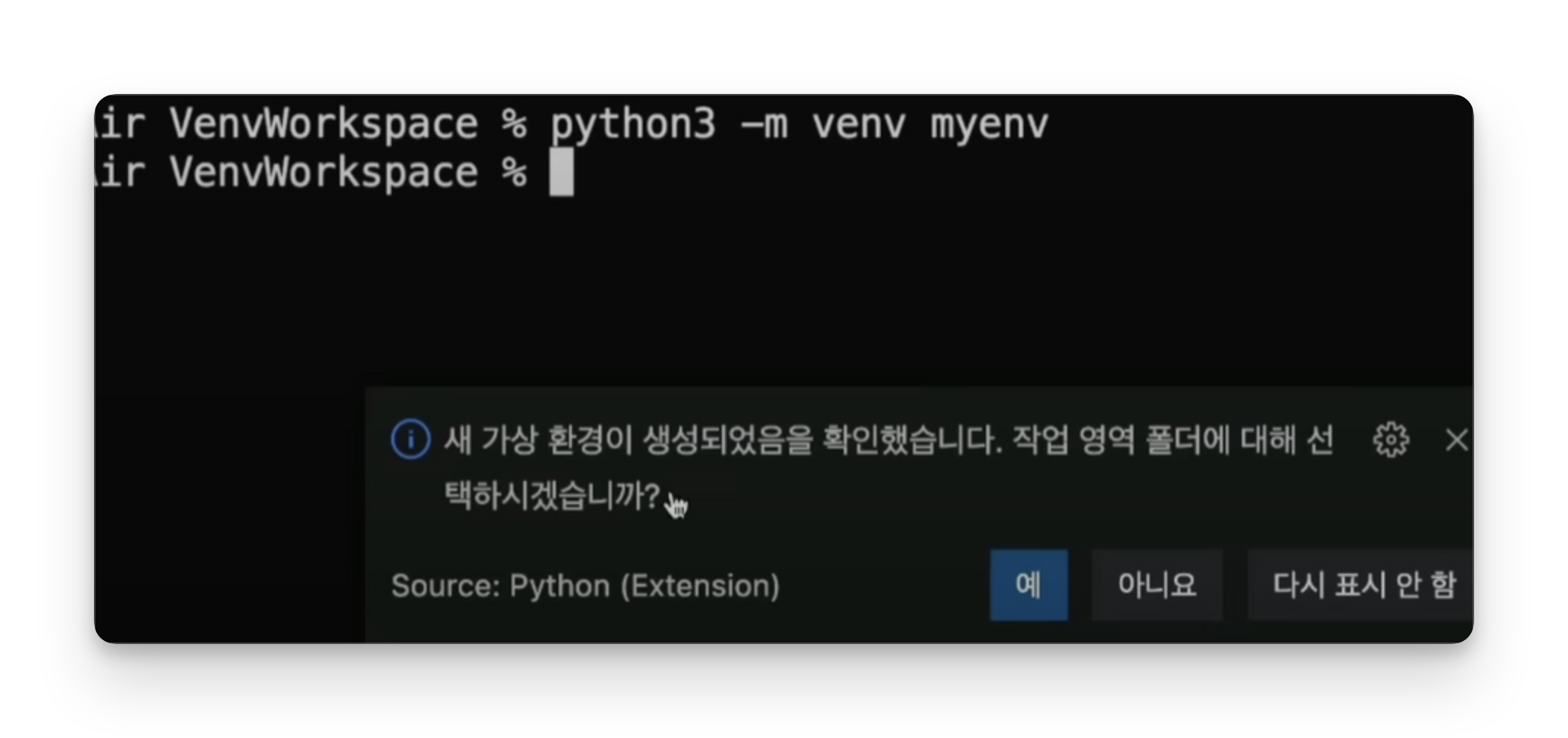Click the blue info icon in notification
This screenshot has width=1568, height=738.
pos(411,439)
